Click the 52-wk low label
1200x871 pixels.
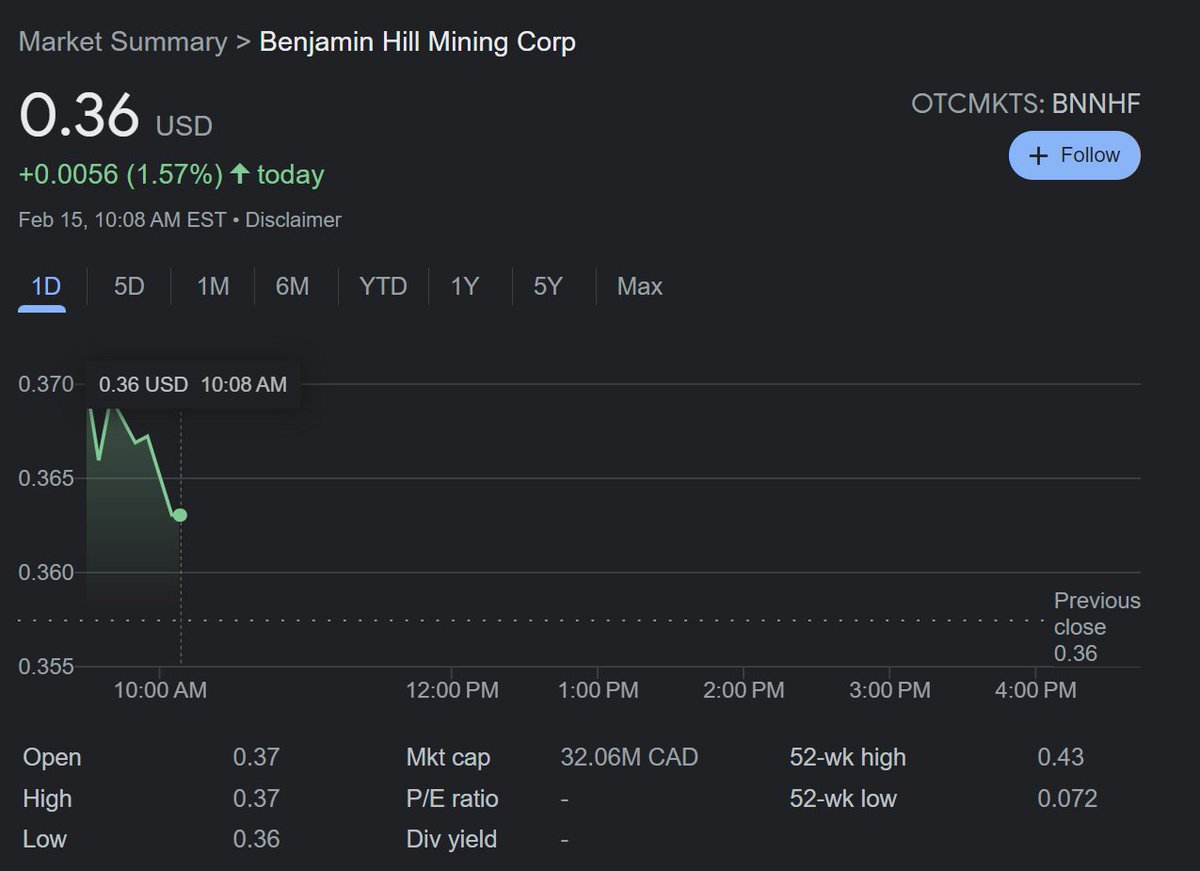843,799
